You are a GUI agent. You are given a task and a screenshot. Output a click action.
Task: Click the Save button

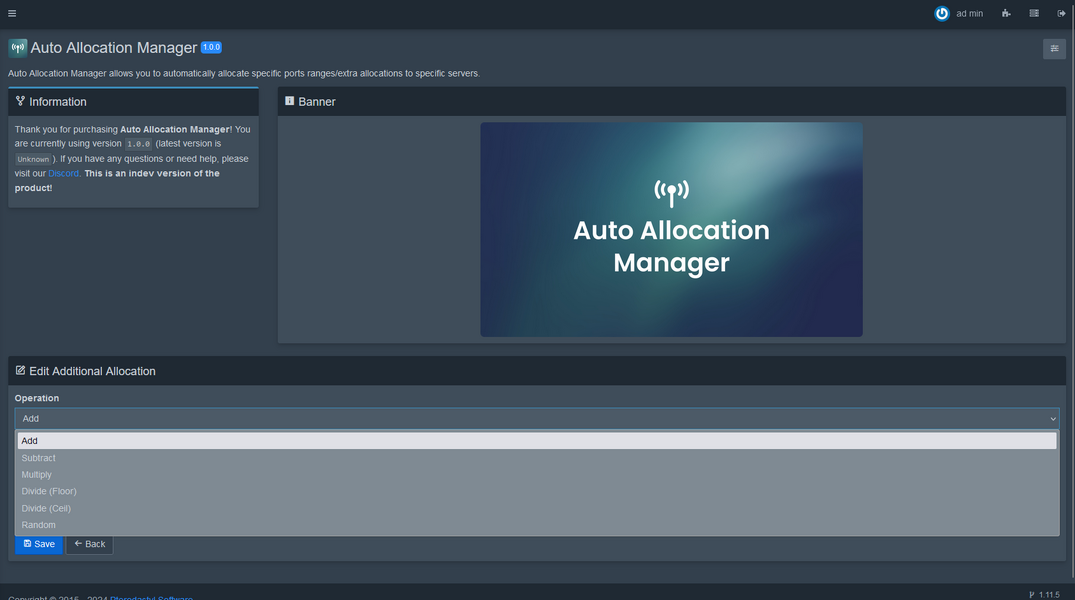point(38,543)
